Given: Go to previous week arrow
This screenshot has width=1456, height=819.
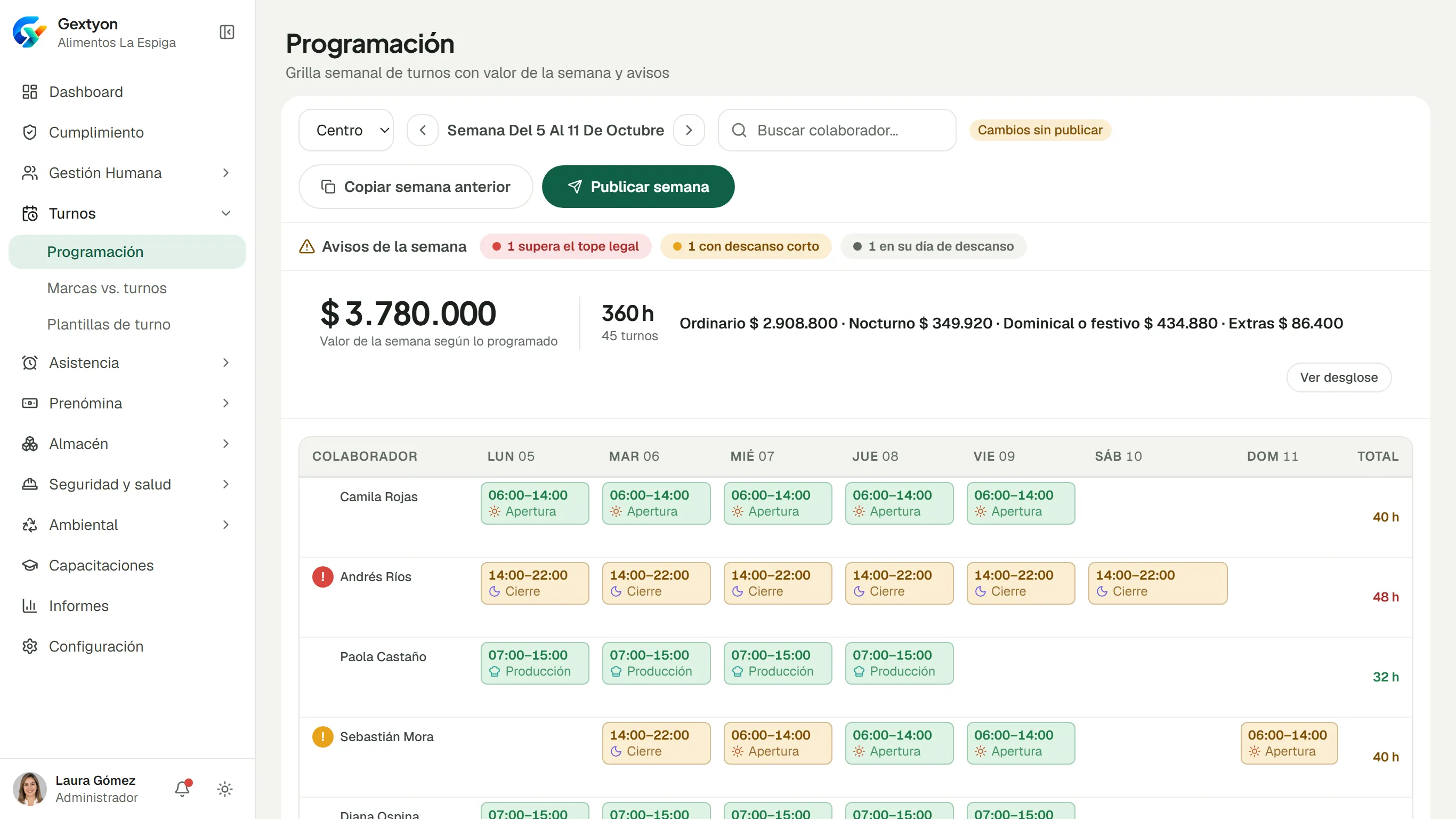Looking at the screenshot, I should click(422, 130).
